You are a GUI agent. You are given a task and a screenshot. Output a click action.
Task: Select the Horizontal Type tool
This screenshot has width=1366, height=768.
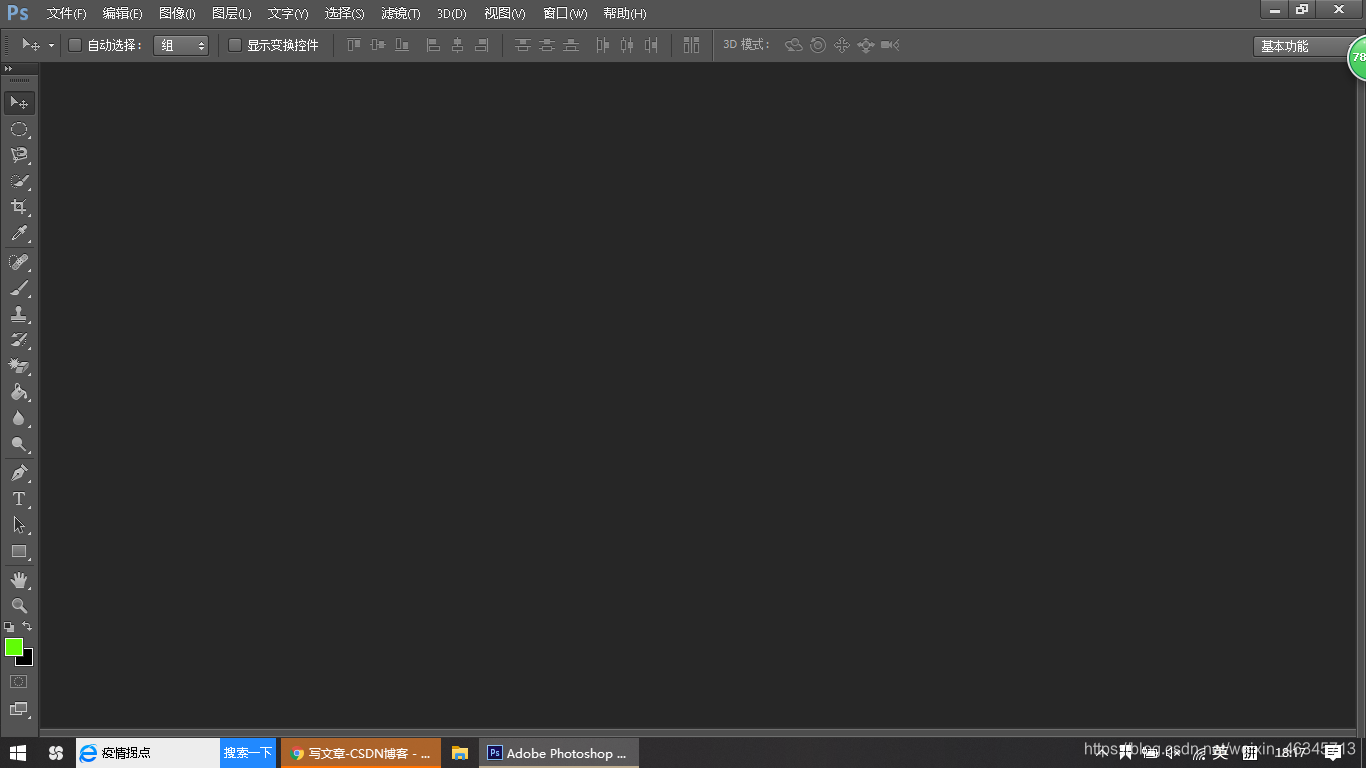point(19,499)
